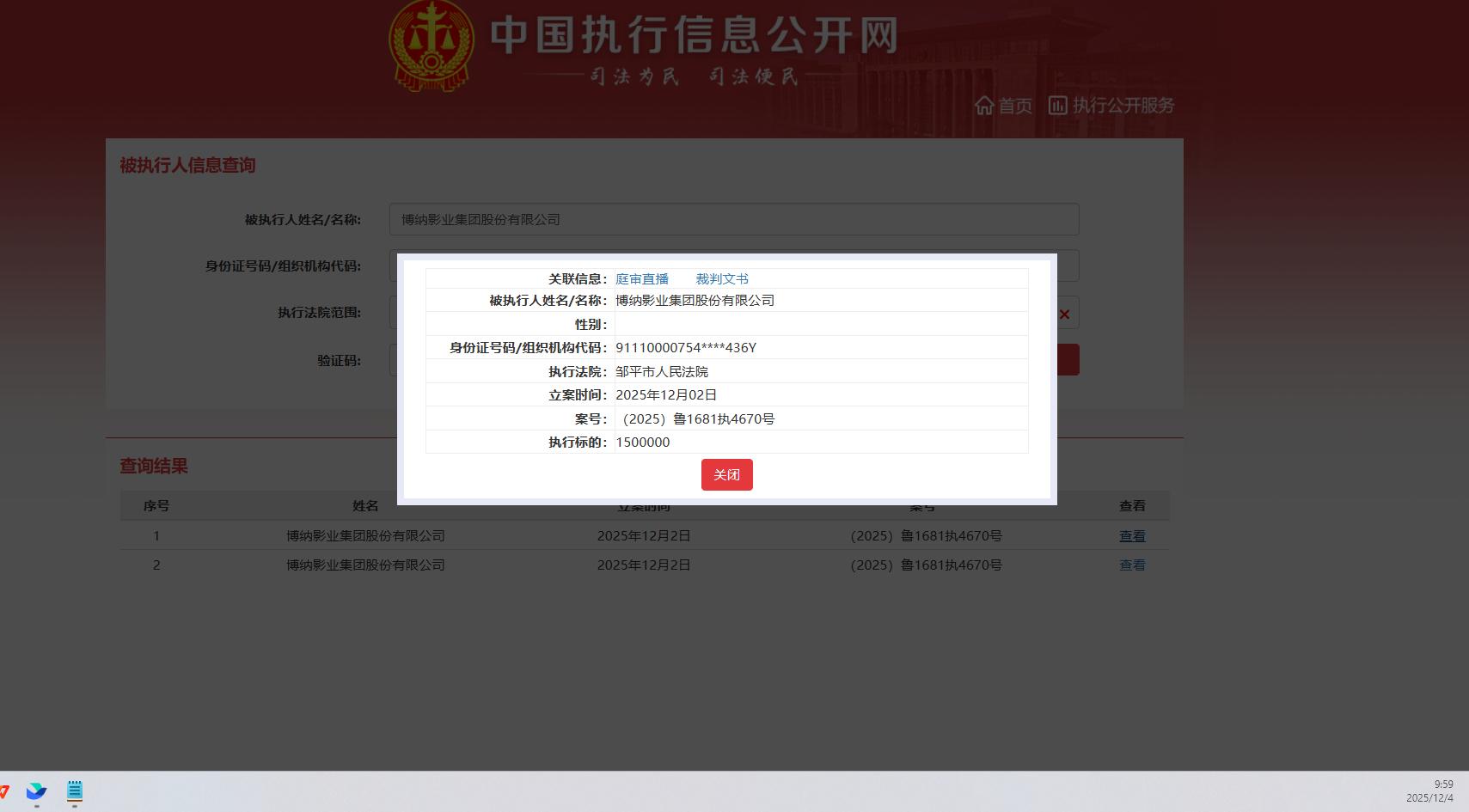The image size is (1469, 812).
Task: Click the 中国执行信息公开网 site title
Action: point(694,36)
